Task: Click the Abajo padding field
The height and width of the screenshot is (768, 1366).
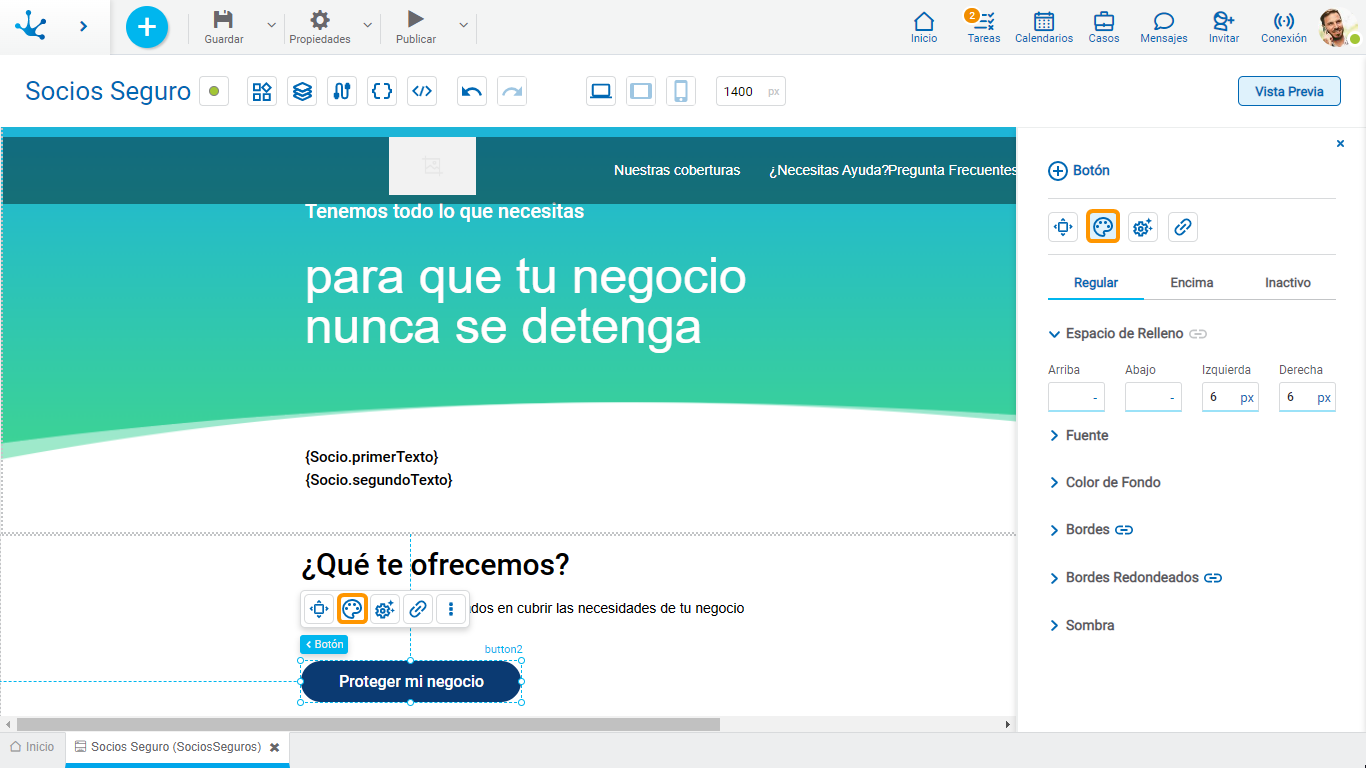Action: tap(1153, 397)
